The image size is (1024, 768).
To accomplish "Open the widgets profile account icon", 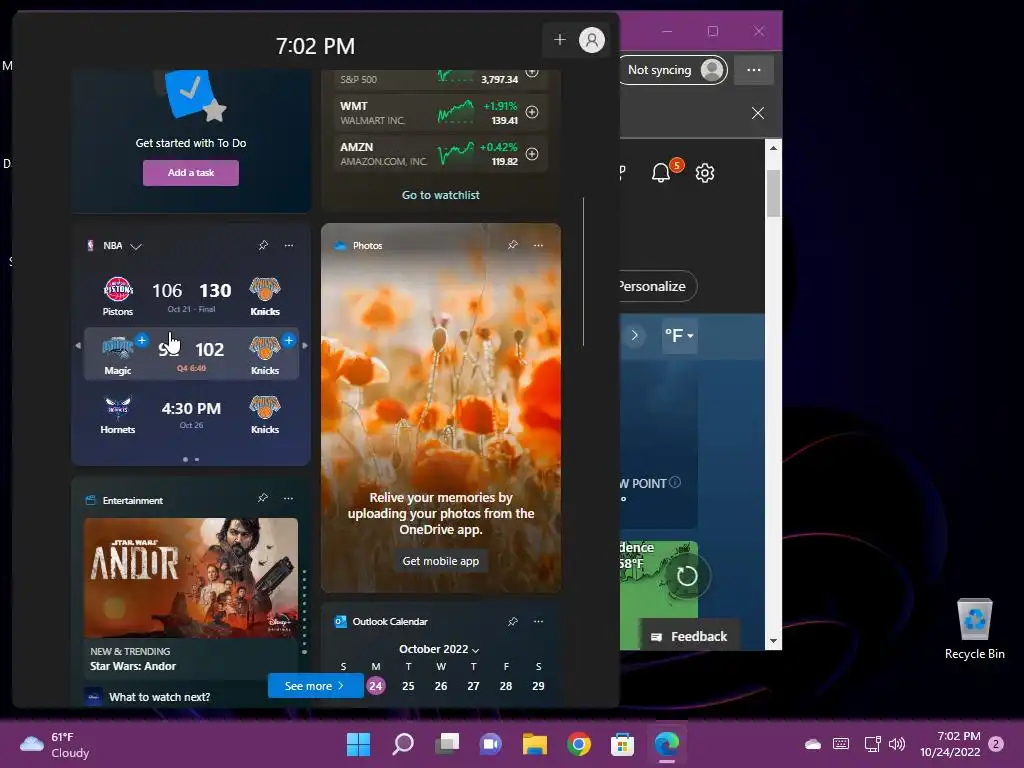I will pyautogui.click(x=592, y=40).
